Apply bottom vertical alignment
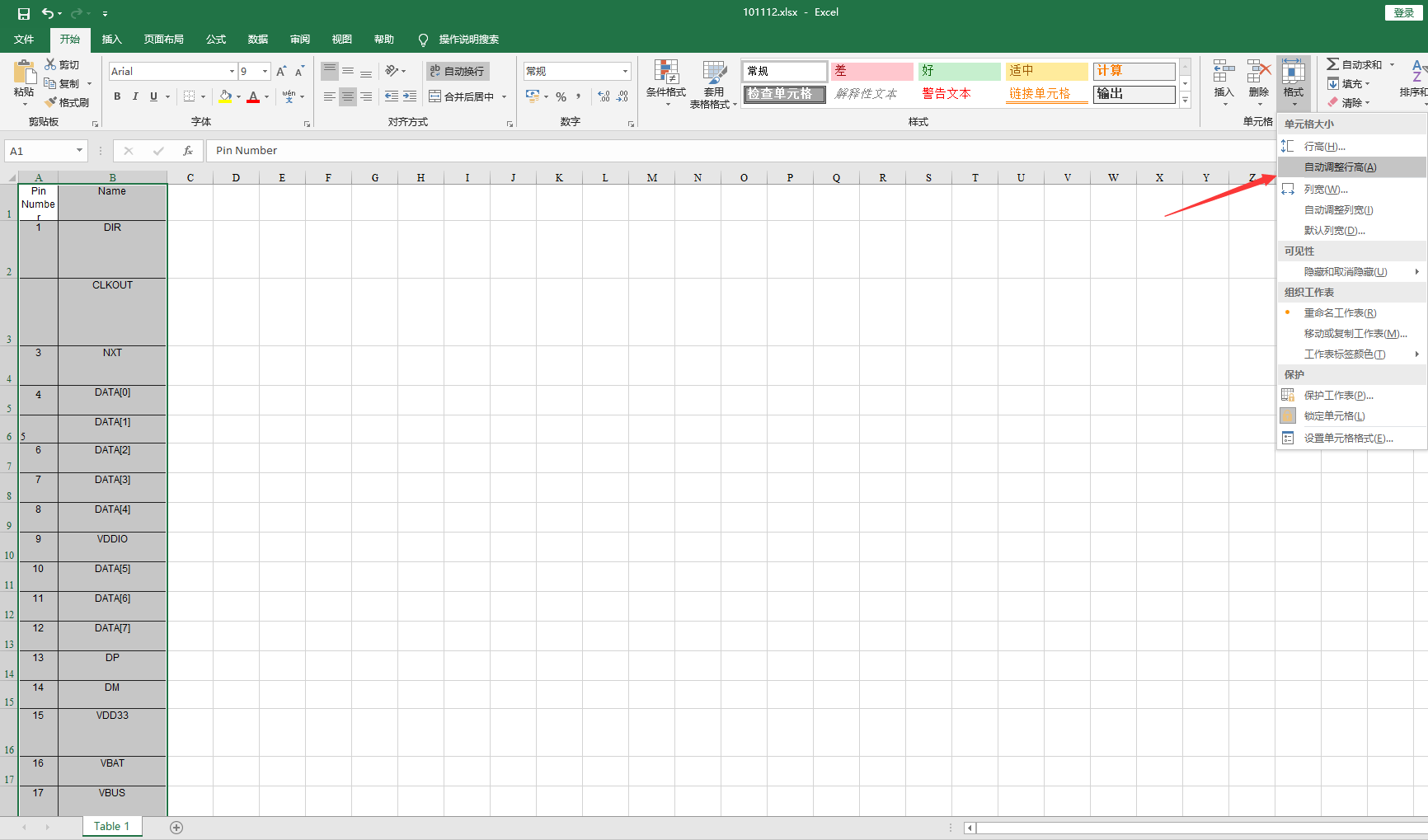This screenshot has width=1428, height=840. 366,71
